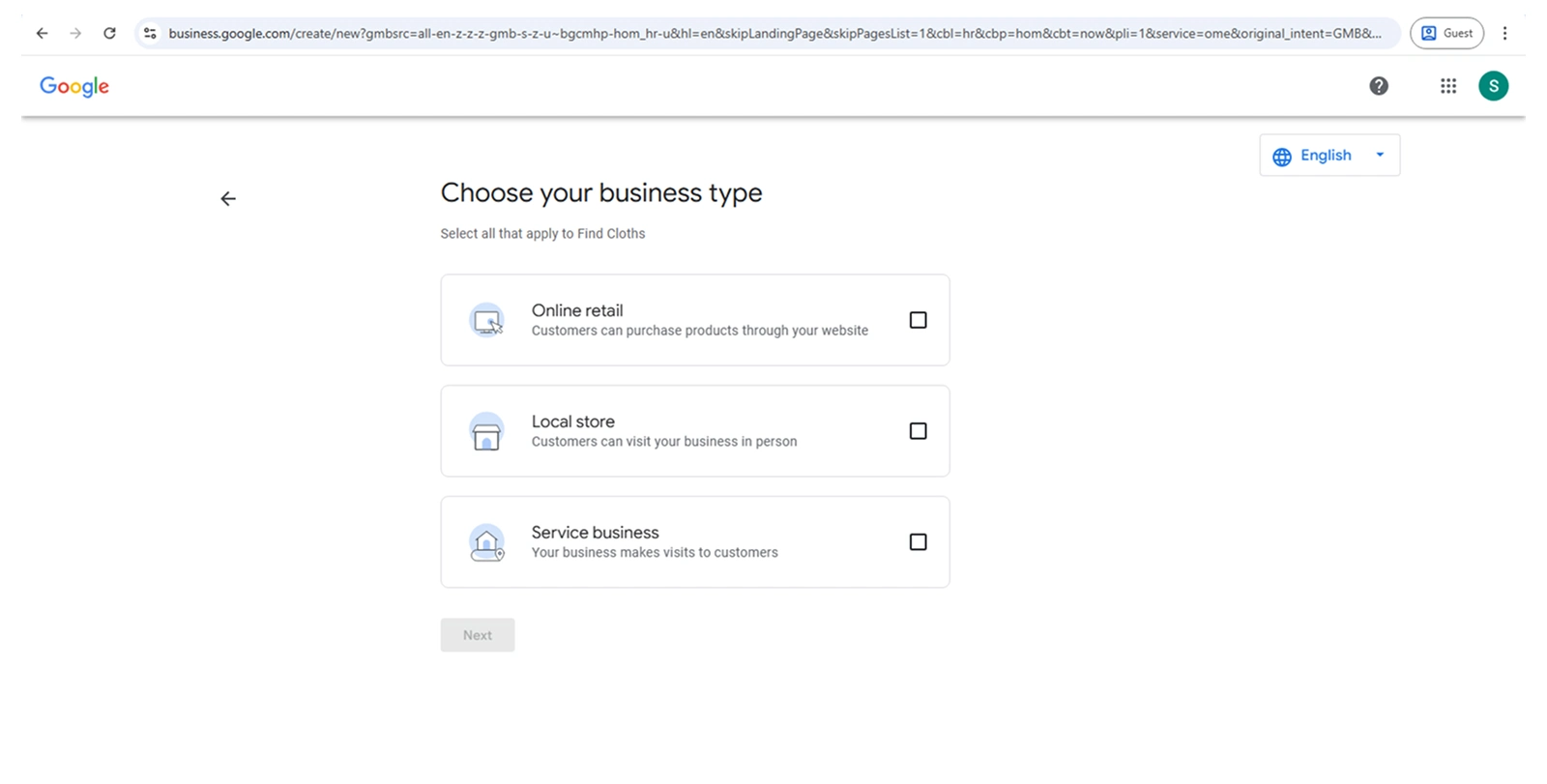This screenshot has height=784, width=1547.
Task: Select the Service business house icon
Action: click(x=486, y=543)
